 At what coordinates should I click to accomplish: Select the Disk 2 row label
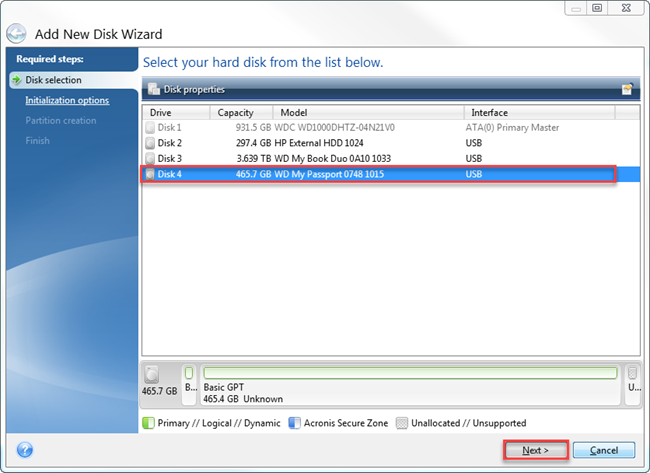[170, 143]
